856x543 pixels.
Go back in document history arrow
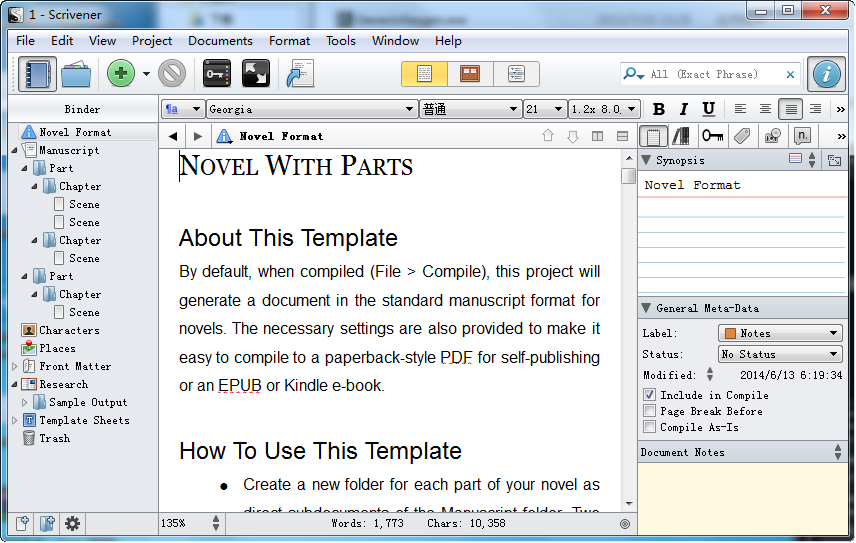[173, 136]
